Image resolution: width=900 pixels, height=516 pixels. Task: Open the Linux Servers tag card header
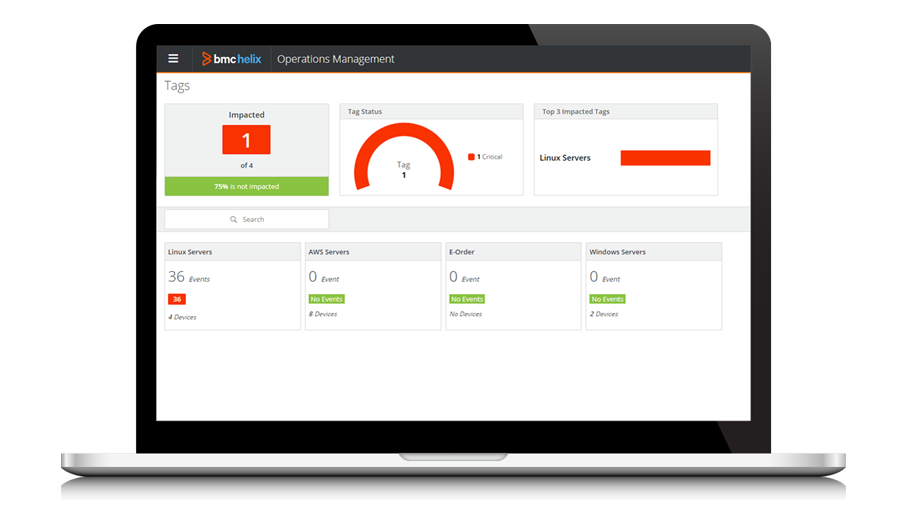(x=232, y=252)
